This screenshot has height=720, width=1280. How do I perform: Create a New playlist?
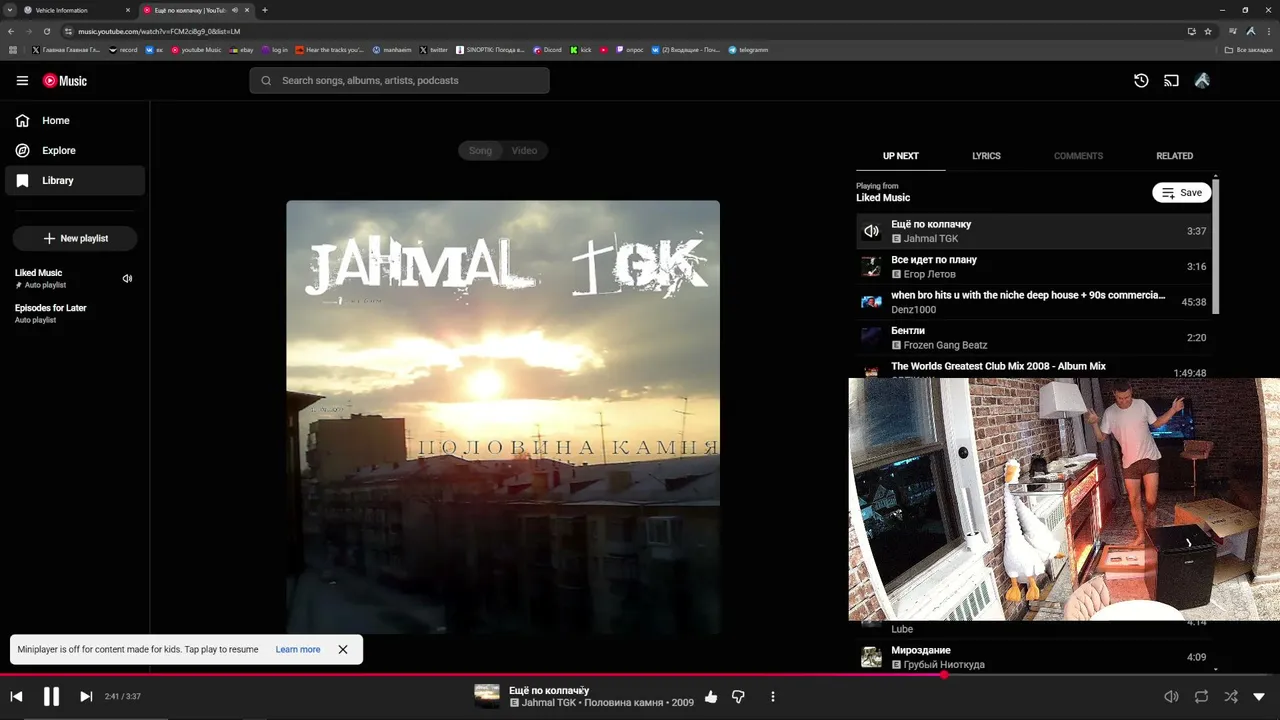[75, 239]
